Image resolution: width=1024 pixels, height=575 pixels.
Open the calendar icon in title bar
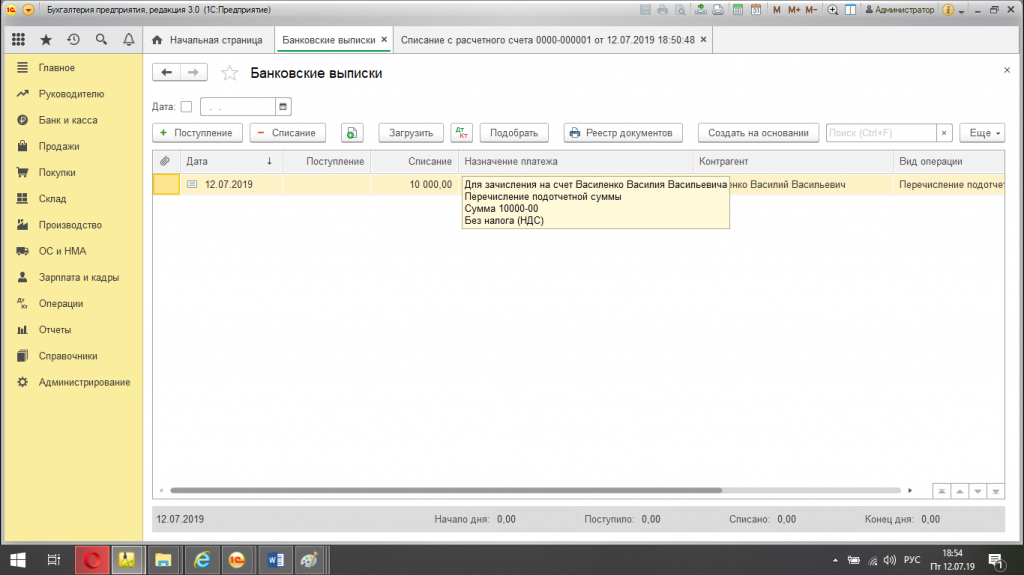click(756, 10)
